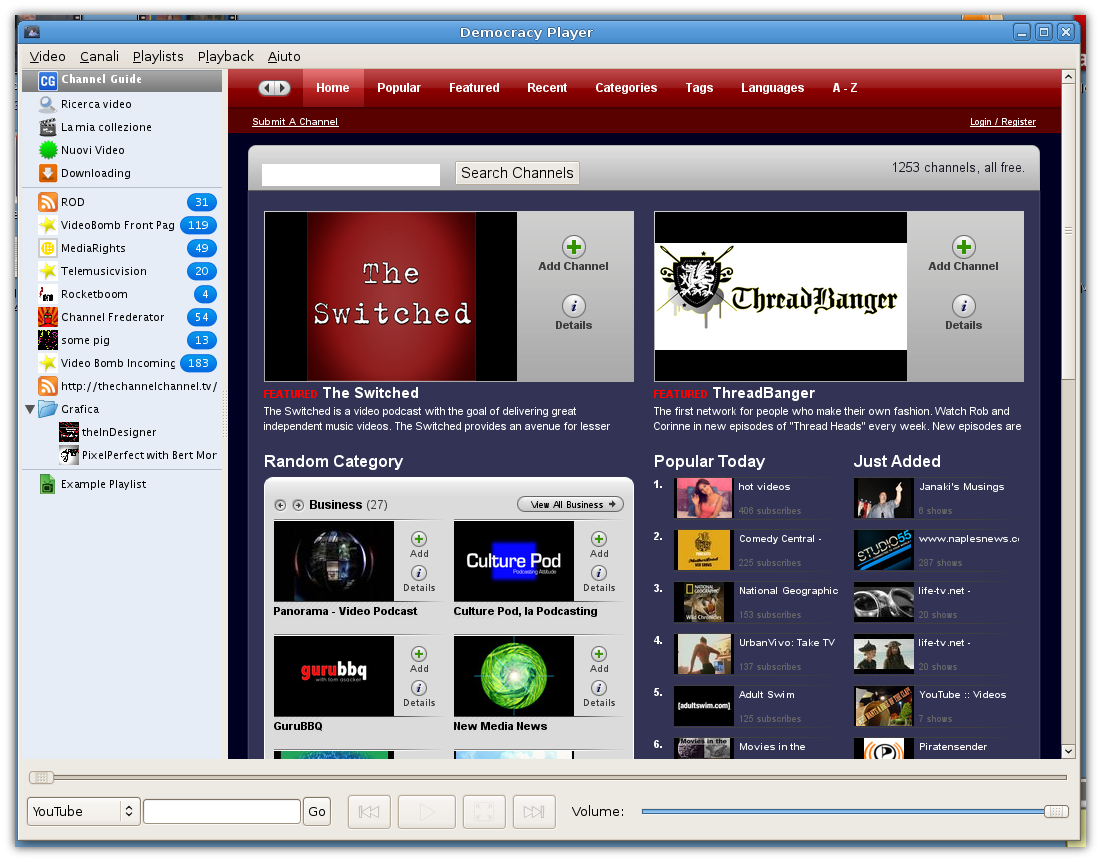Select Channel Frederator channel
This screenshot has width=1101, height=862.
(121, 317)
